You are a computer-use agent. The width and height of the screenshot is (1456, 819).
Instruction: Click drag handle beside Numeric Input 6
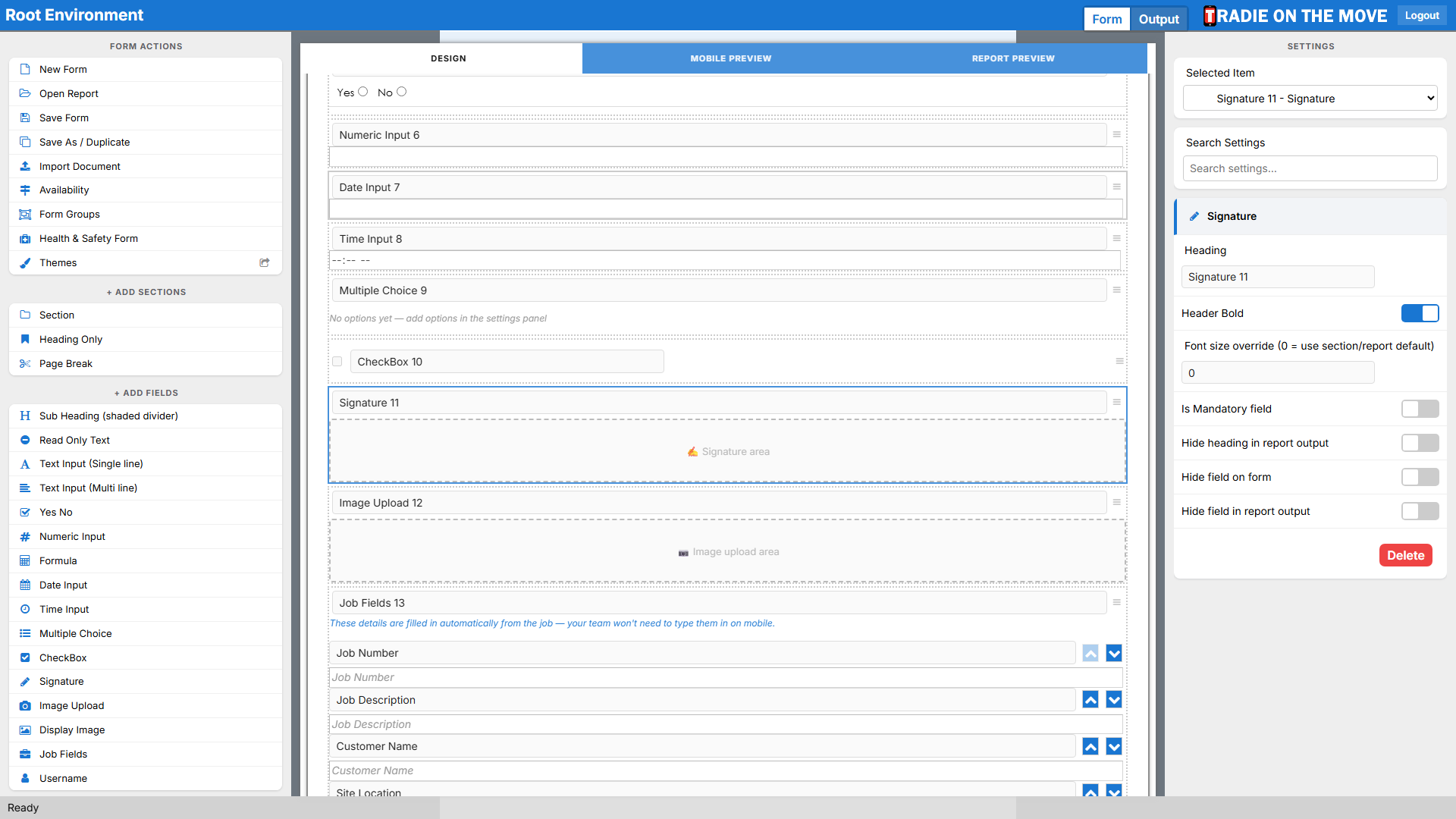pos(1116,134)
